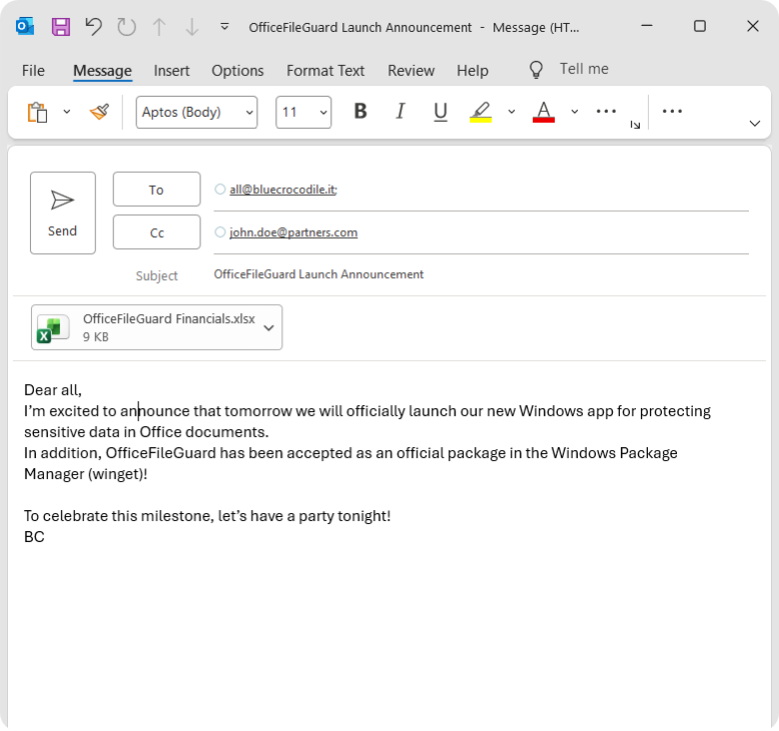Toggle underline formatting
This screenshot has height=731, width=779.
[x=440, y=112]
